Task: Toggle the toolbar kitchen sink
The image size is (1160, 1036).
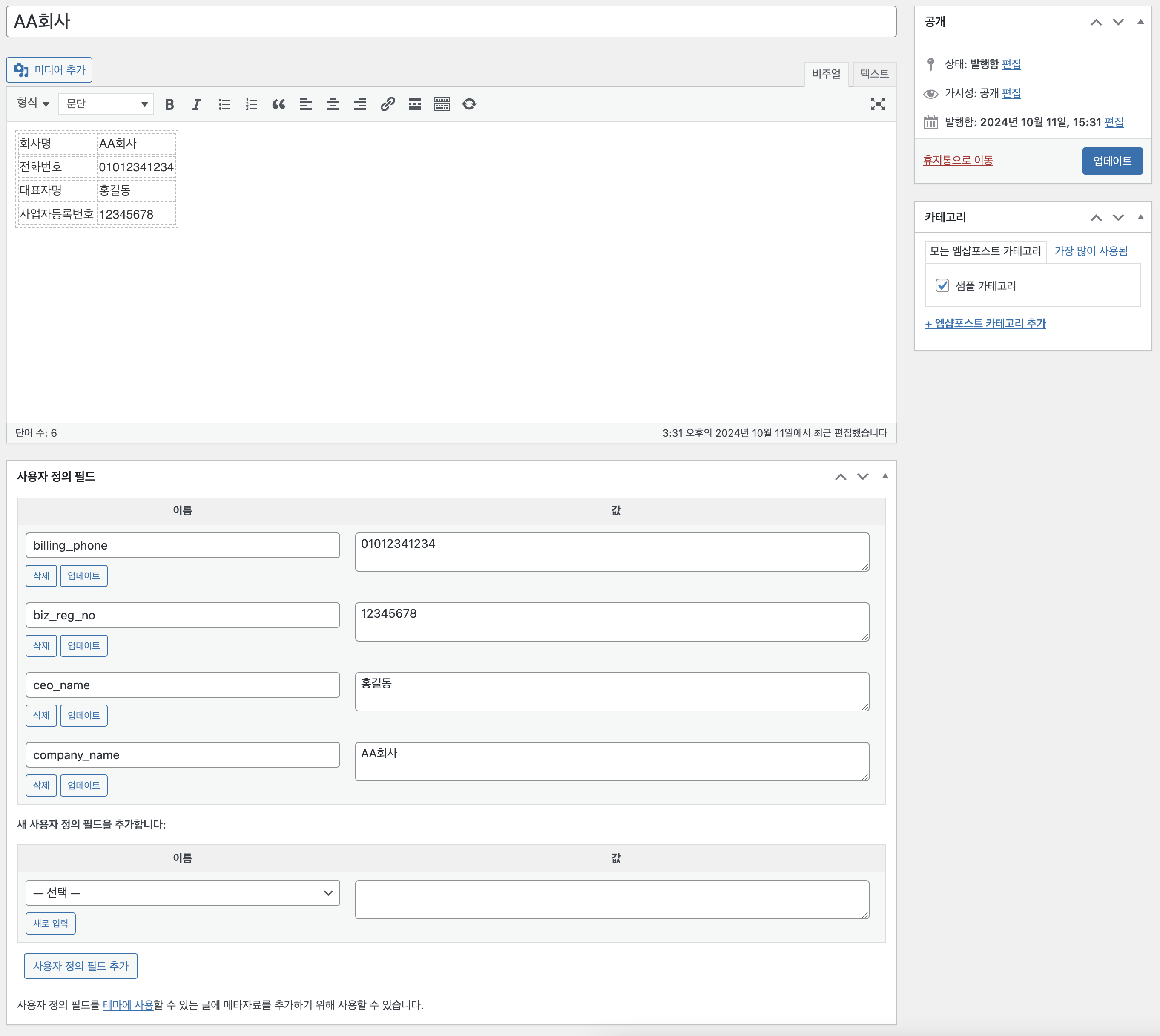Action: tap(442, 104)
